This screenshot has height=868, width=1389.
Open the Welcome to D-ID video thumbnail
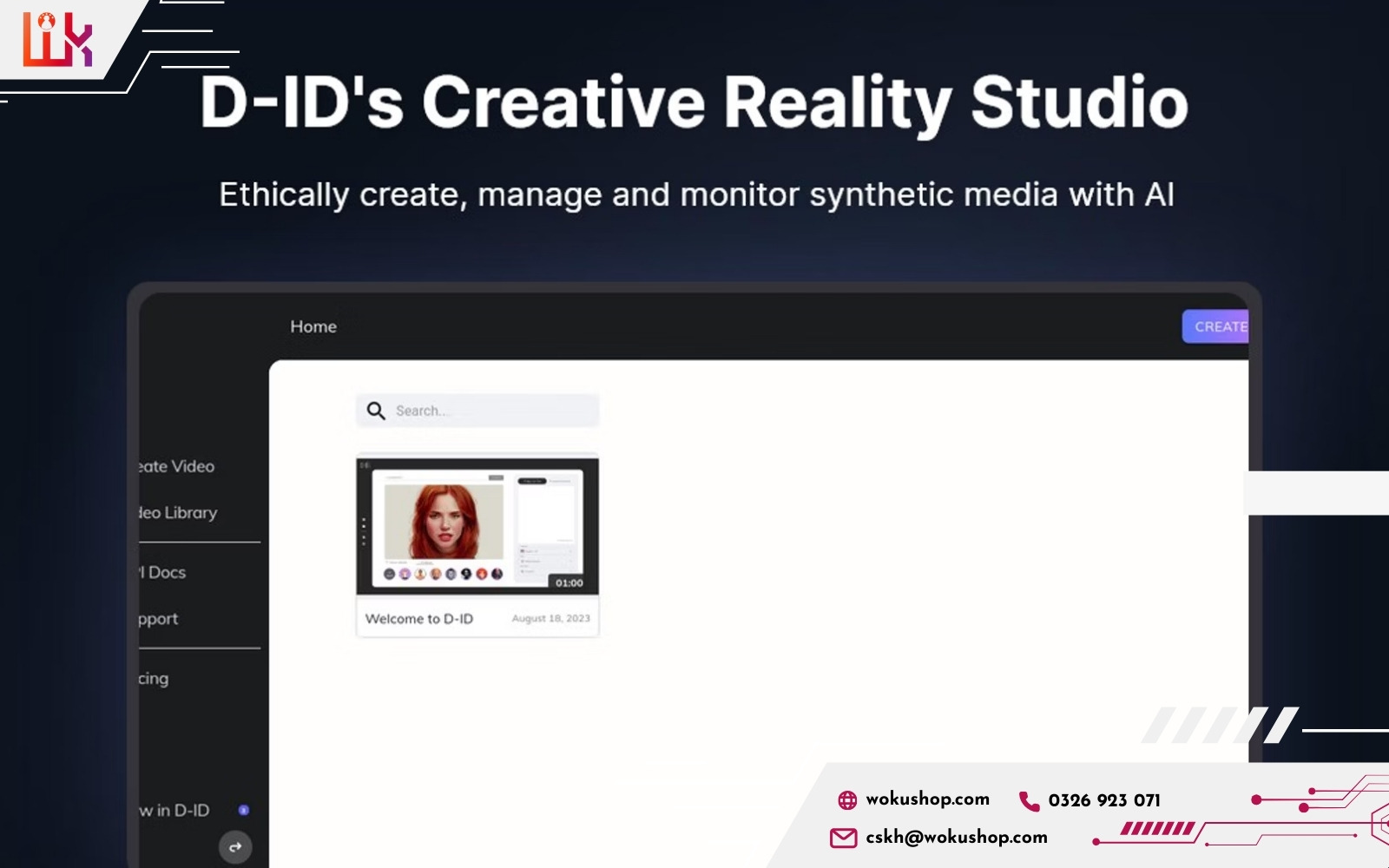tap(477, 526)
